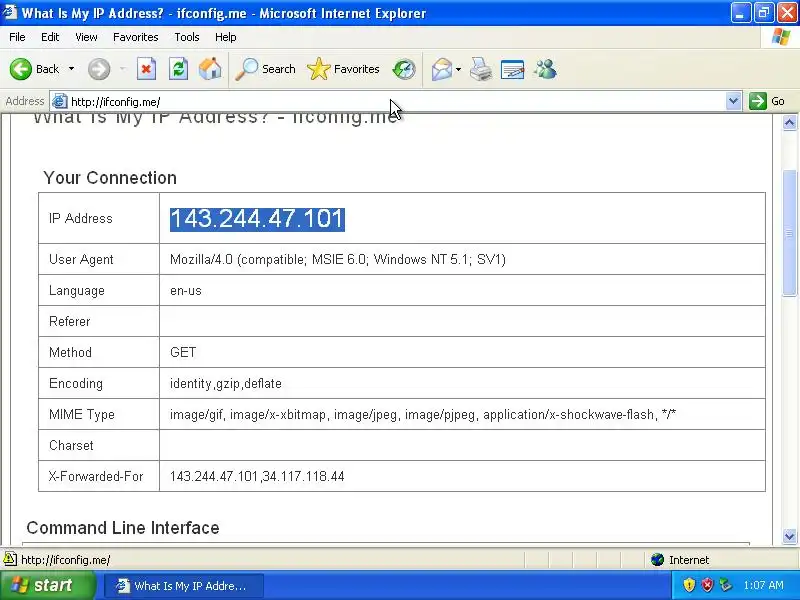Open the Windows start button
Viewport: 800px width, 600px height.
tap(48, 585)
